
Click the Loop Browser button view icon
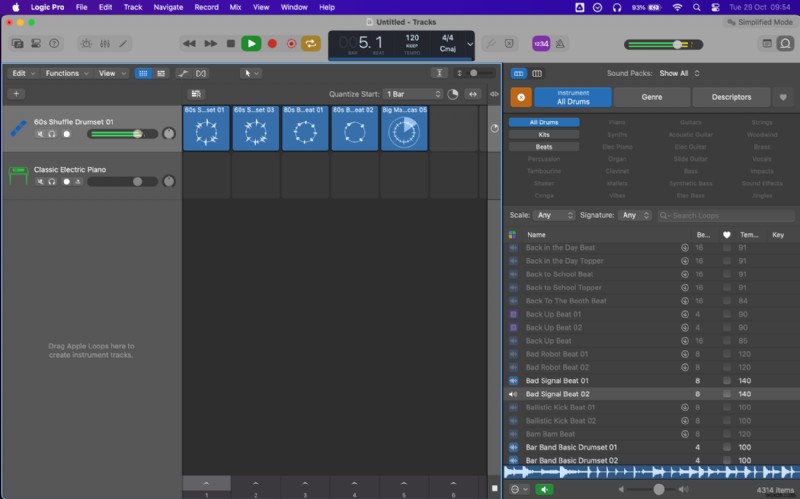click(x=518, y=73)
